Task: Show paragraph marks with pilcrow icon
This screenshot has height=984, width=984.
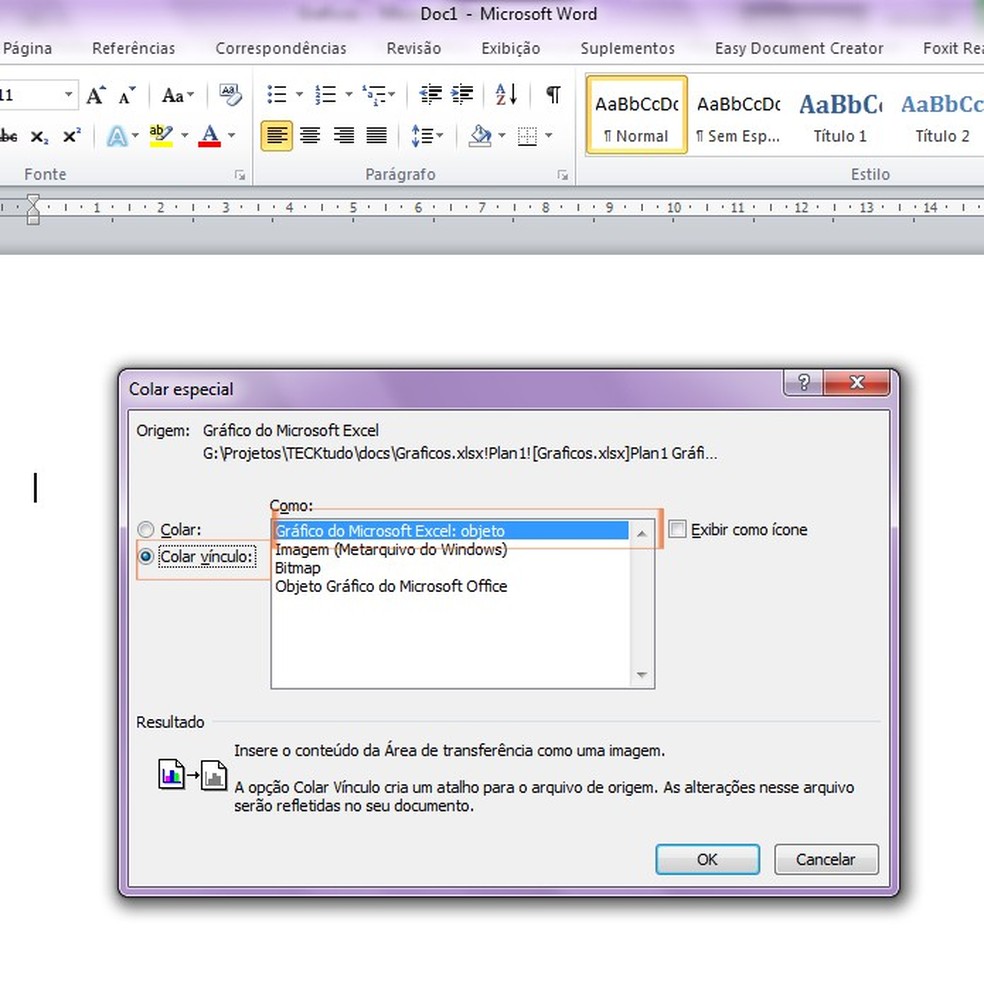Action: (x=552, y=95)
